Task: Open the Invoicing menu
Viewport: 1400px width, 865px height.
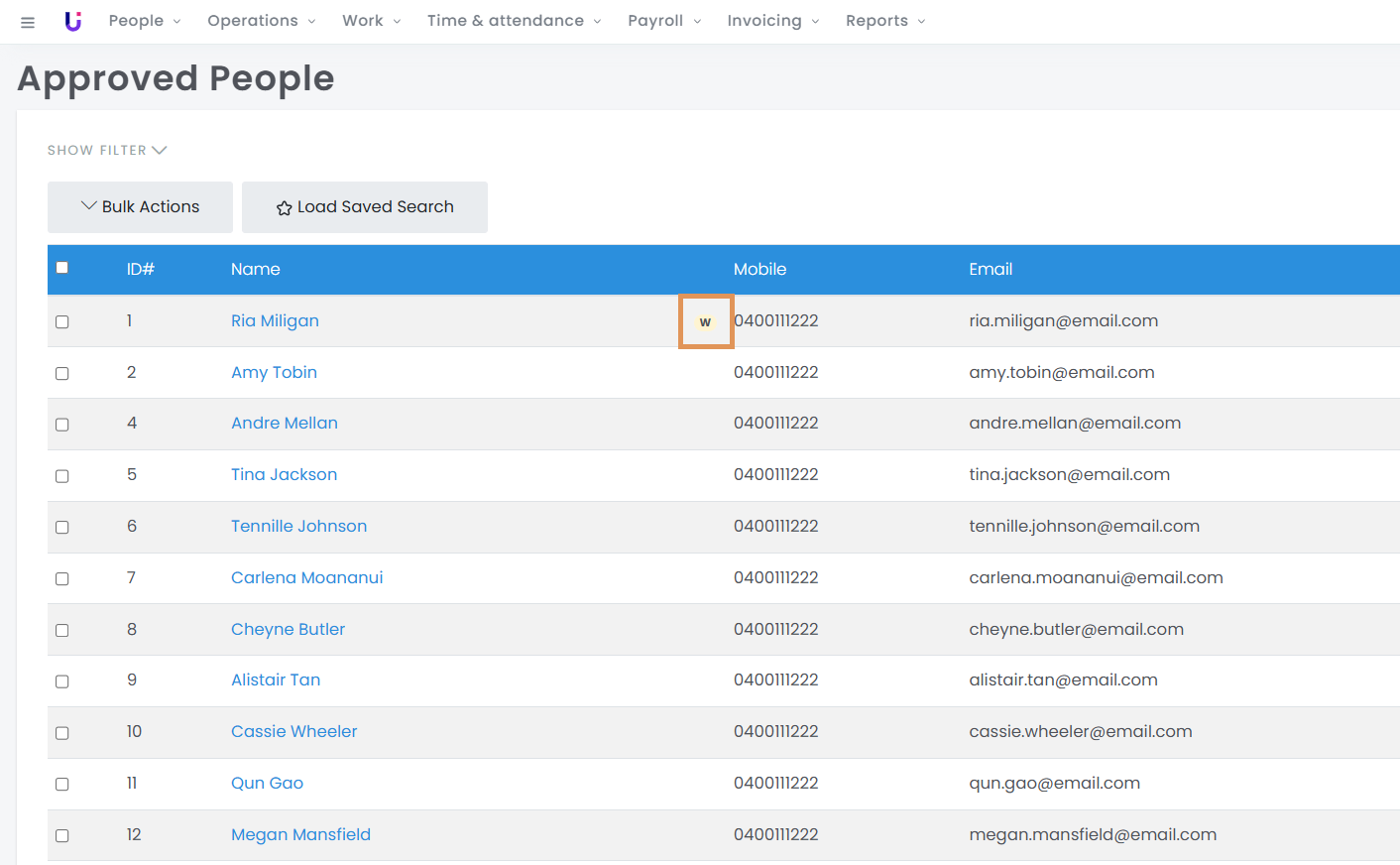Action: point(772,21)
